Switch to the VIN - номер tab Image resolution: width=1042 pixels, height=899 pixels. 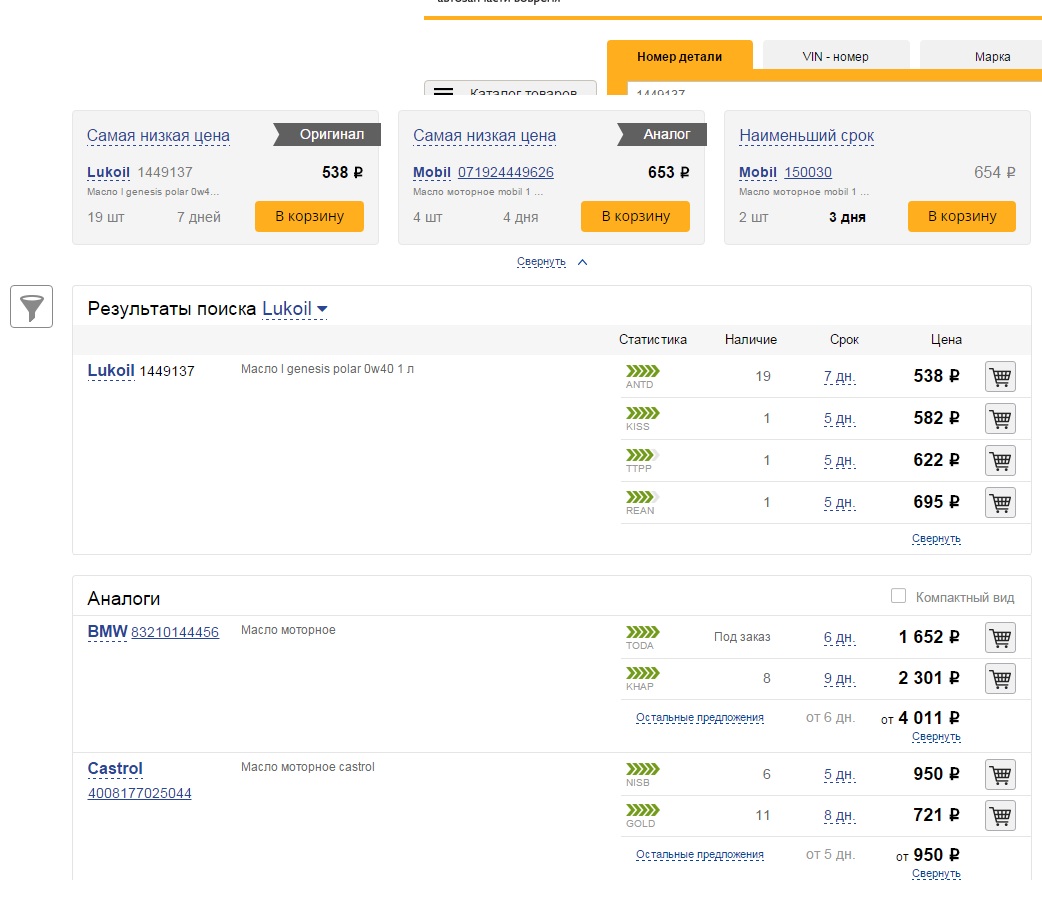[835, 56]
